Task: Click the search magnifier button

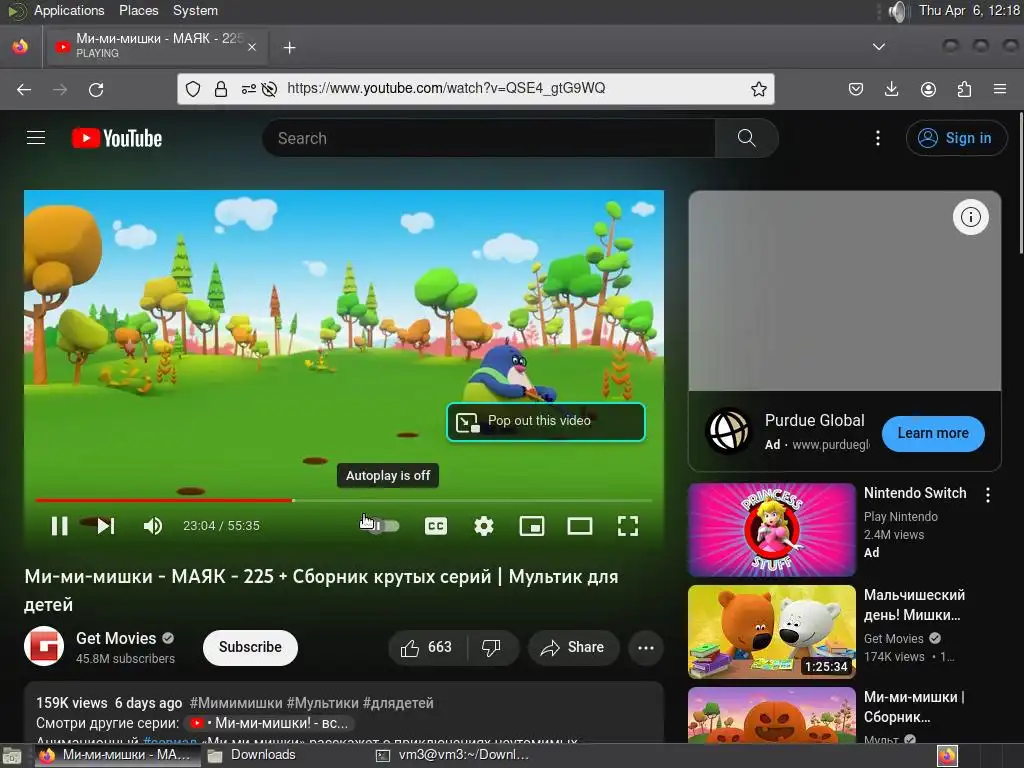Action: tap(746, 138)
